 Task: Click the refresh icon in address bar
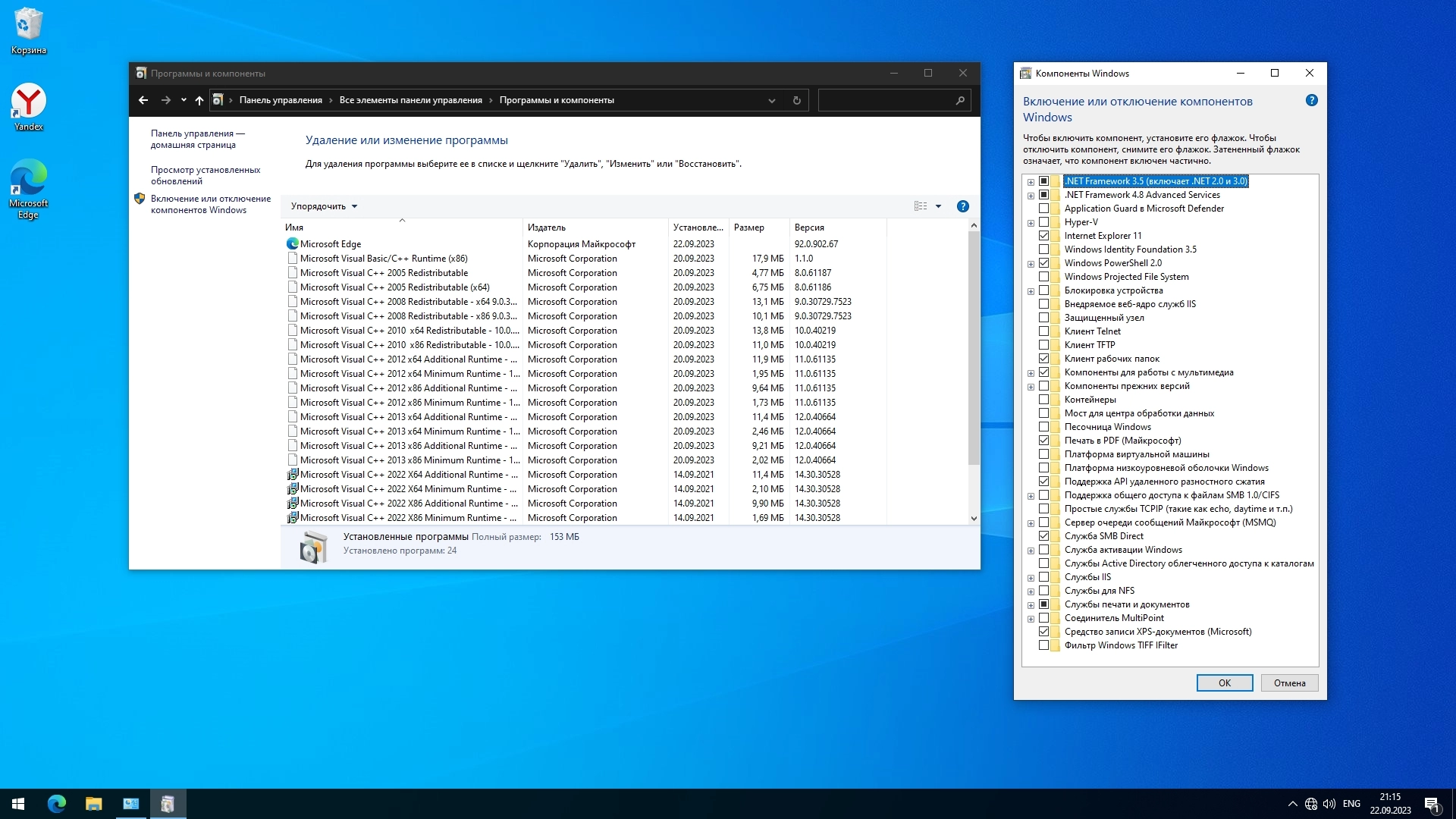pyautogui.click(x=796, y=100)
